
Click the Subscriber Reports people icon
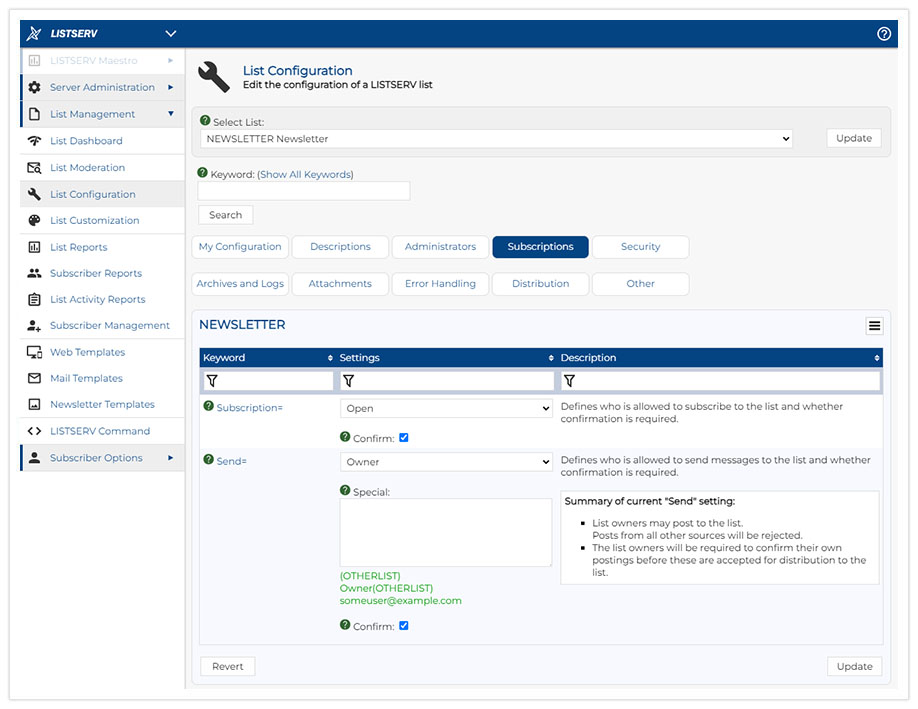[35, 273]
